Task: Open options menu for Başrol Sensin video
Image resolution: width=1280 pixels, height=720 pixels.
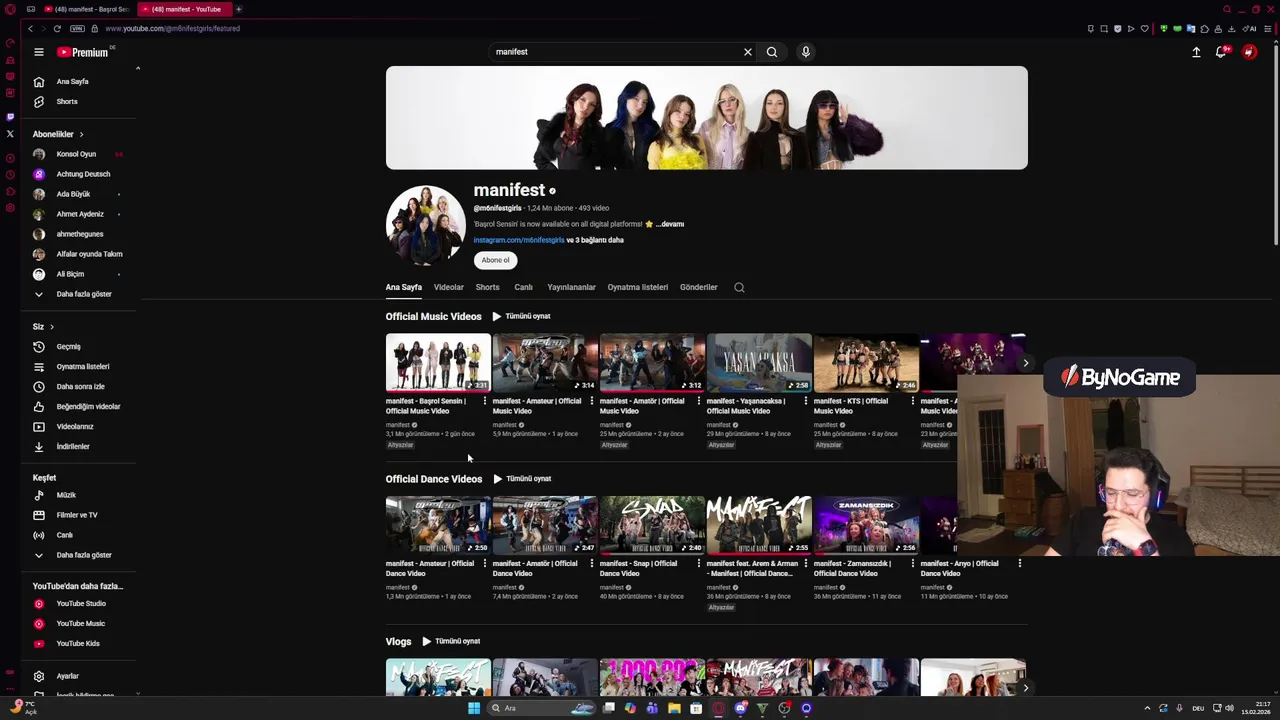Action: (485, 401)
